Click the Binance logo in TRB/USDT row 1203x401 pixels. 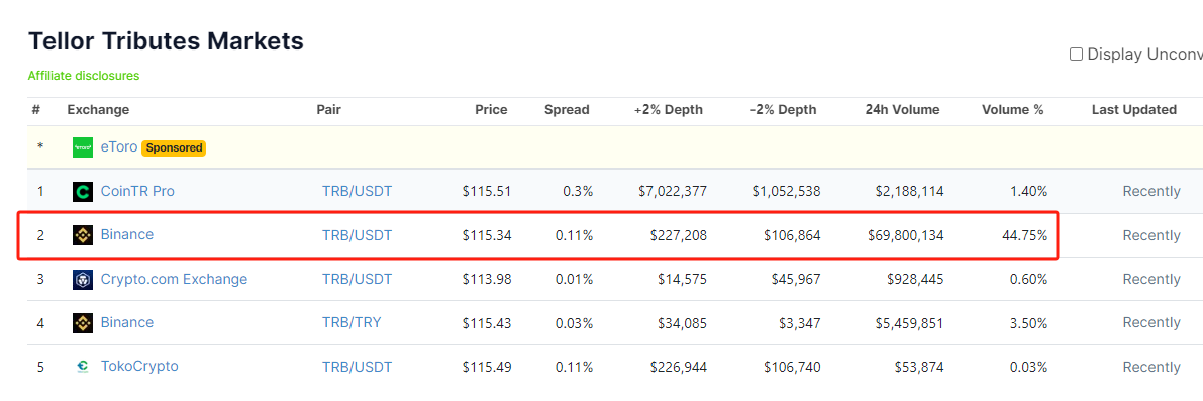tap(83, 236)
